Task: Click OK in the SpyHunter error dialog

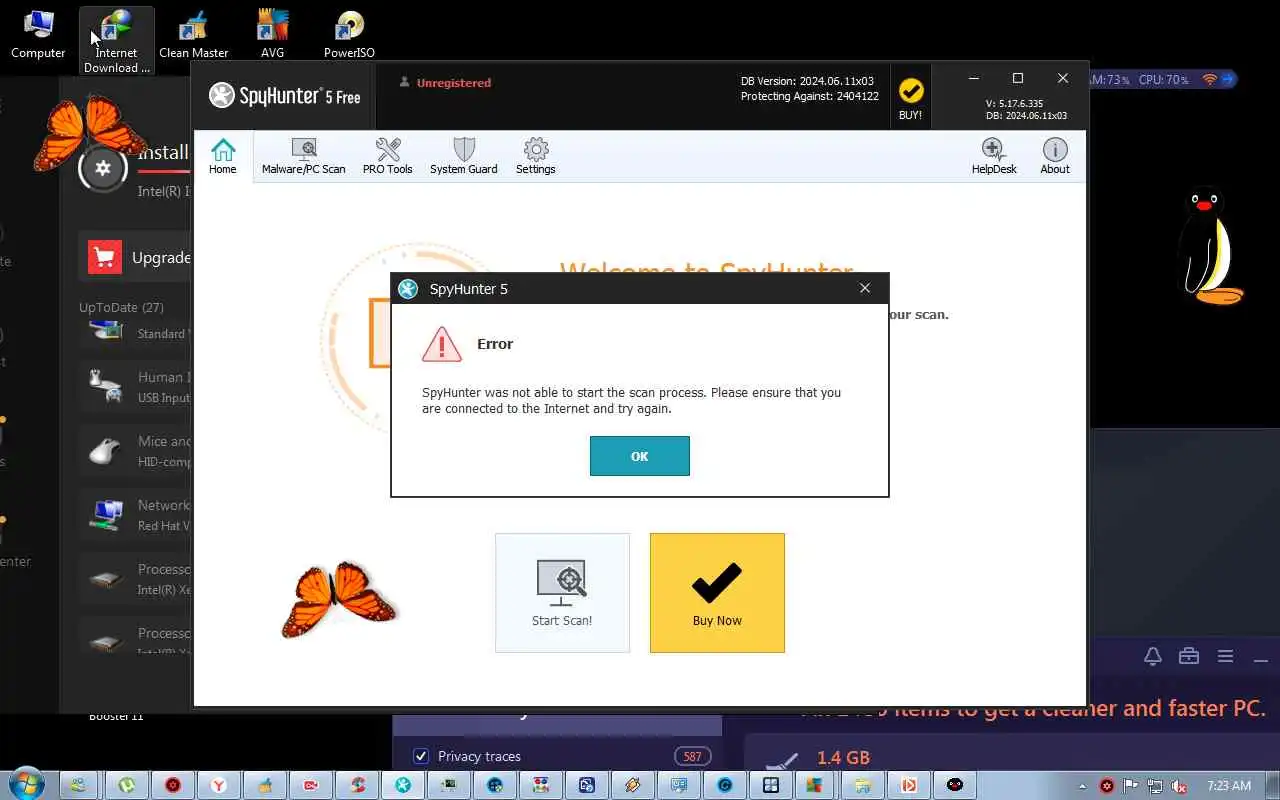Action: pyautogui.click(x=639, y=456)
